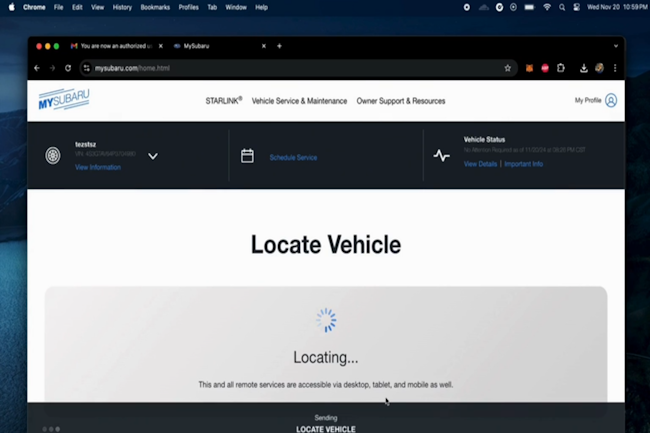Viewport: 650px width, 433px height.
Task: Click the loading spinner above Locating
Action: (x=326, y=320)
